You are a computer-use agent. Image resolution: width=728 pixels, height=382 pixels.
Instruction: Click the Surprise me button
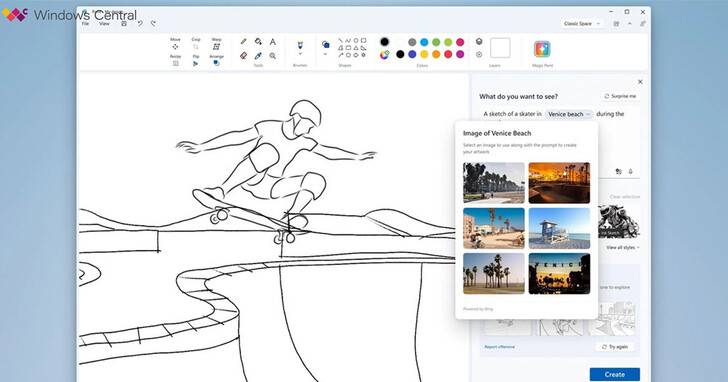(x=620, y=96)
